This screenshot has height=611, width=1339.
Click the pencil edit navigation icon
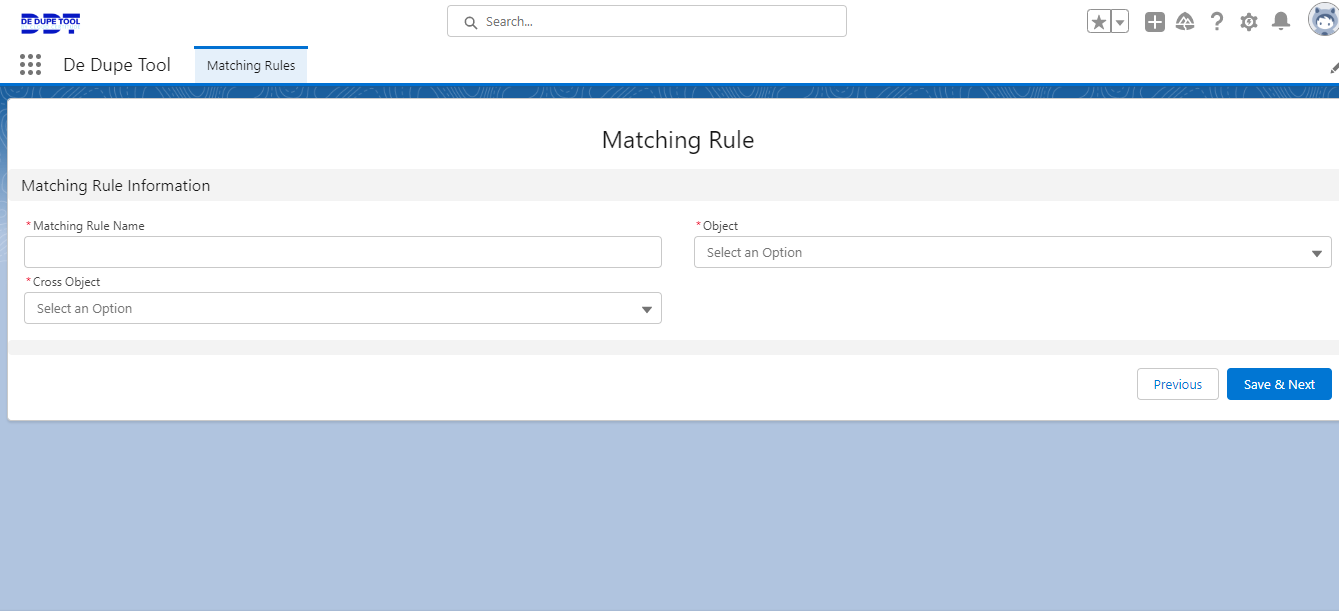[1333, 67]
